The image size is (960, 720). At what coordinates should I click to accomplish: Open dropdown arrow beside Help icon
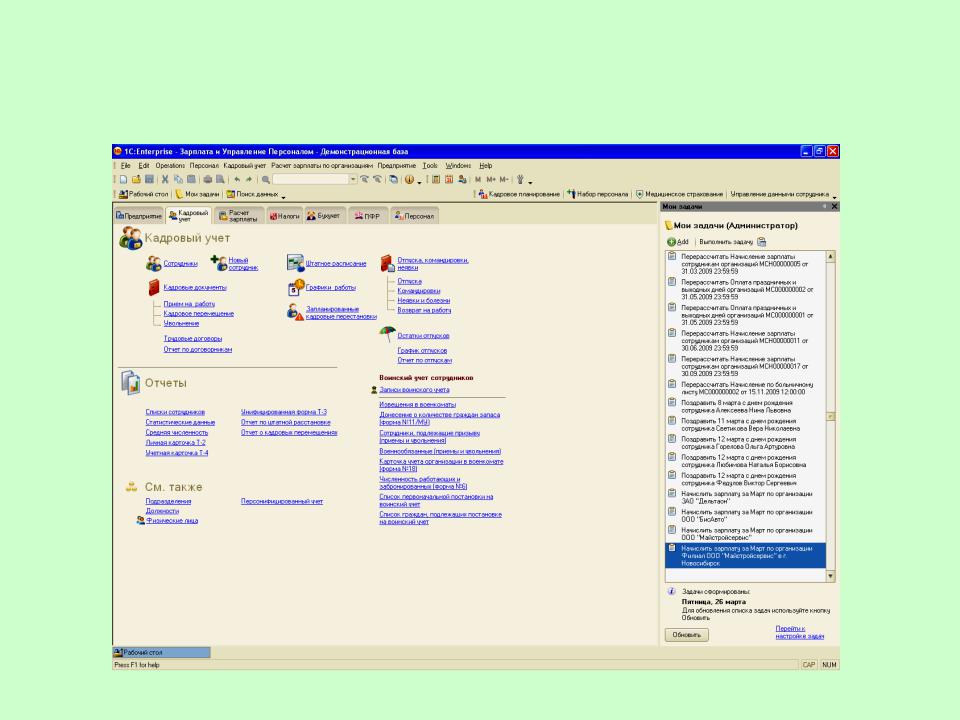[x=419, y=181]
